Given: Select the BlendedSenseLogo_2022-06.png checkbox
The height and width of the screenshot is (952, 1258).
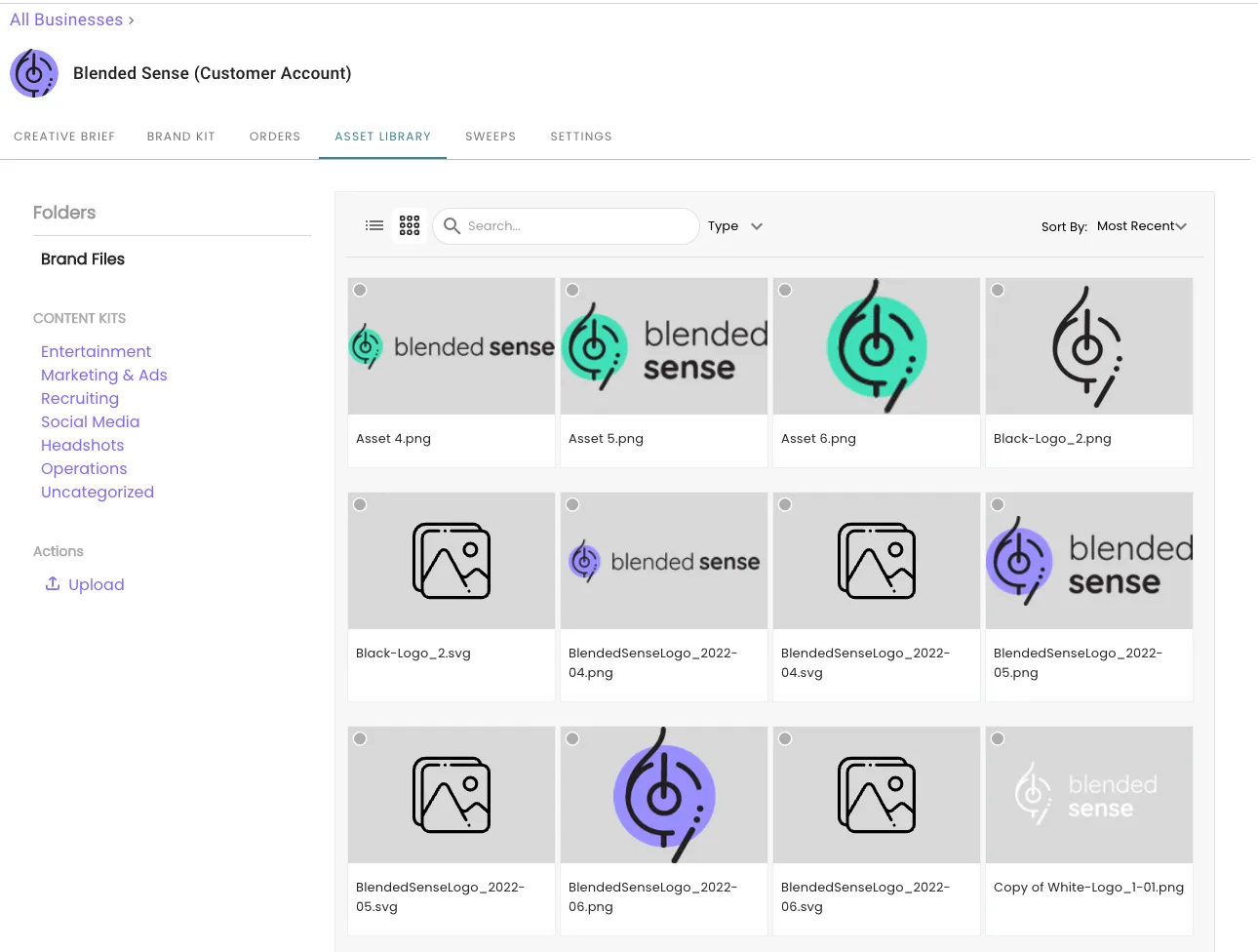Looking at the screenshot, I should tap(572, 738).
